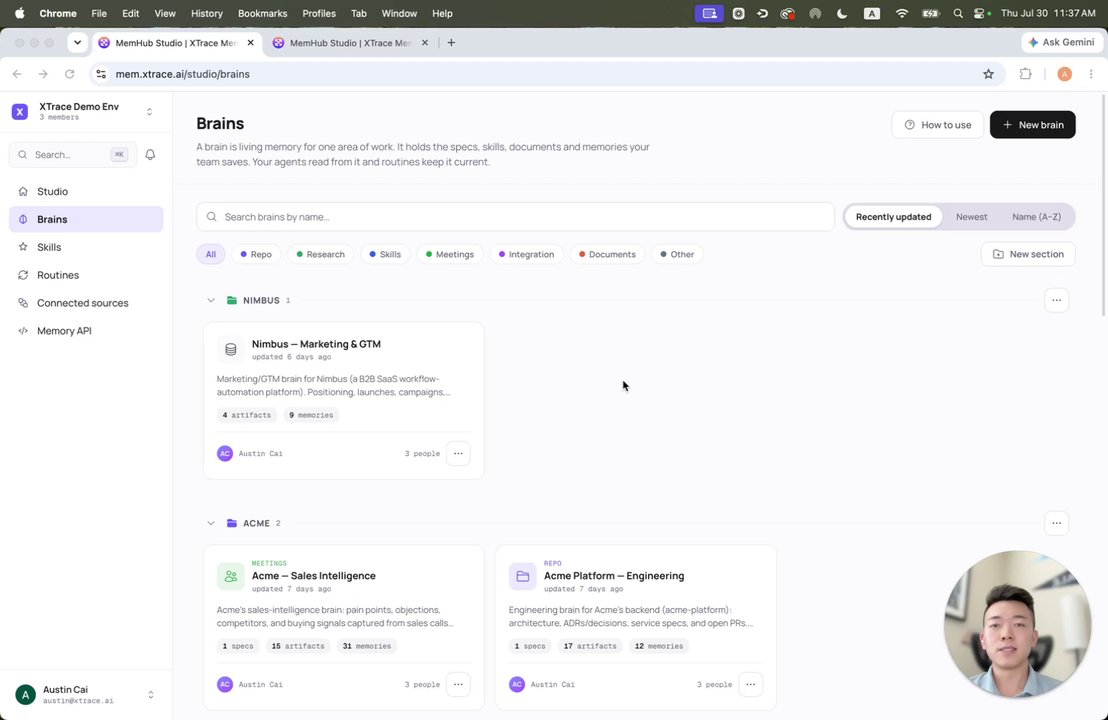Image resolution: width=1108 pixels, height=720 pixels.
Task: Click the Apple menu logo
Action: point(20,13)
